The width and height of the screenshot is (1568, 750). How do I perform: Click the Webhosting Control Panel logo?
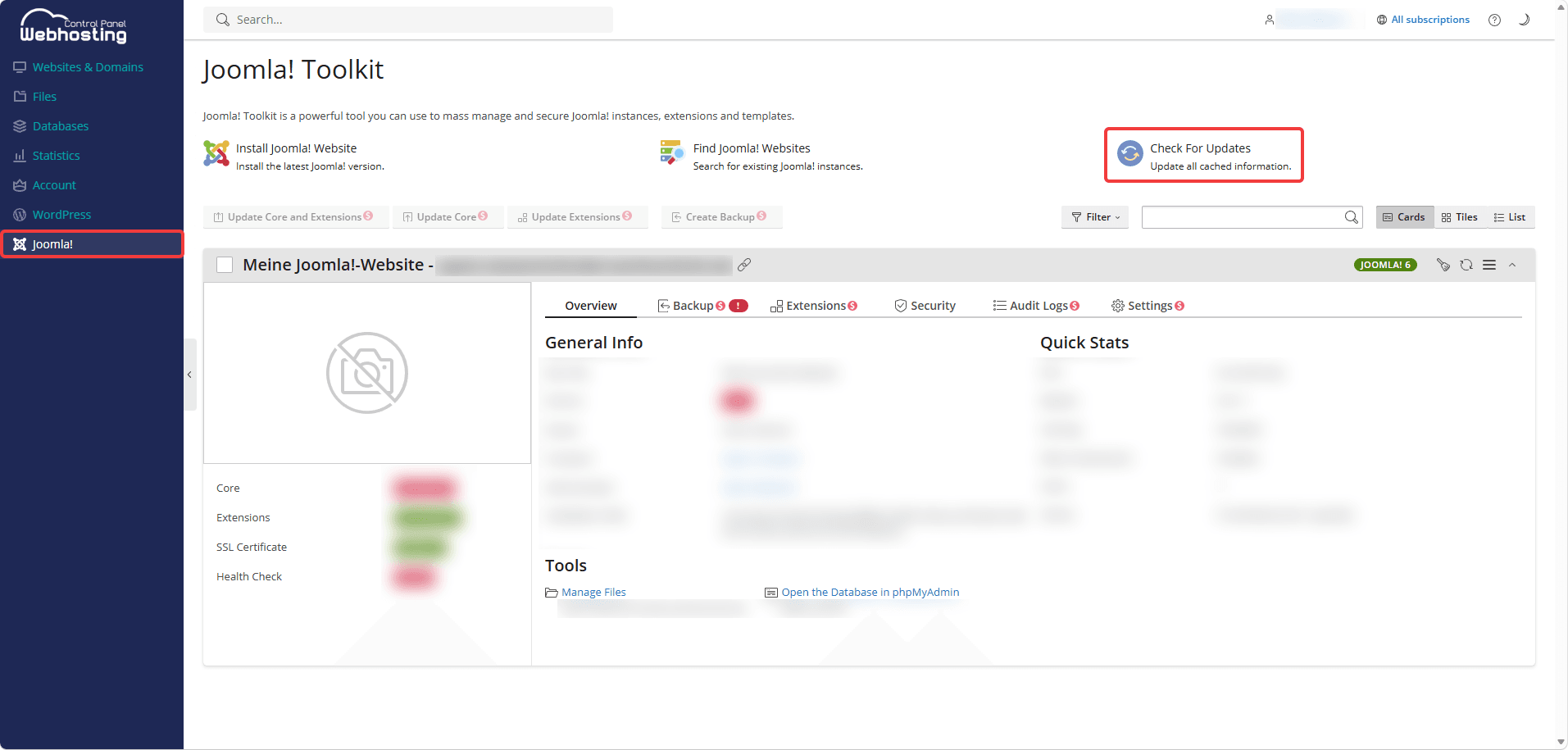coord(74,25)
